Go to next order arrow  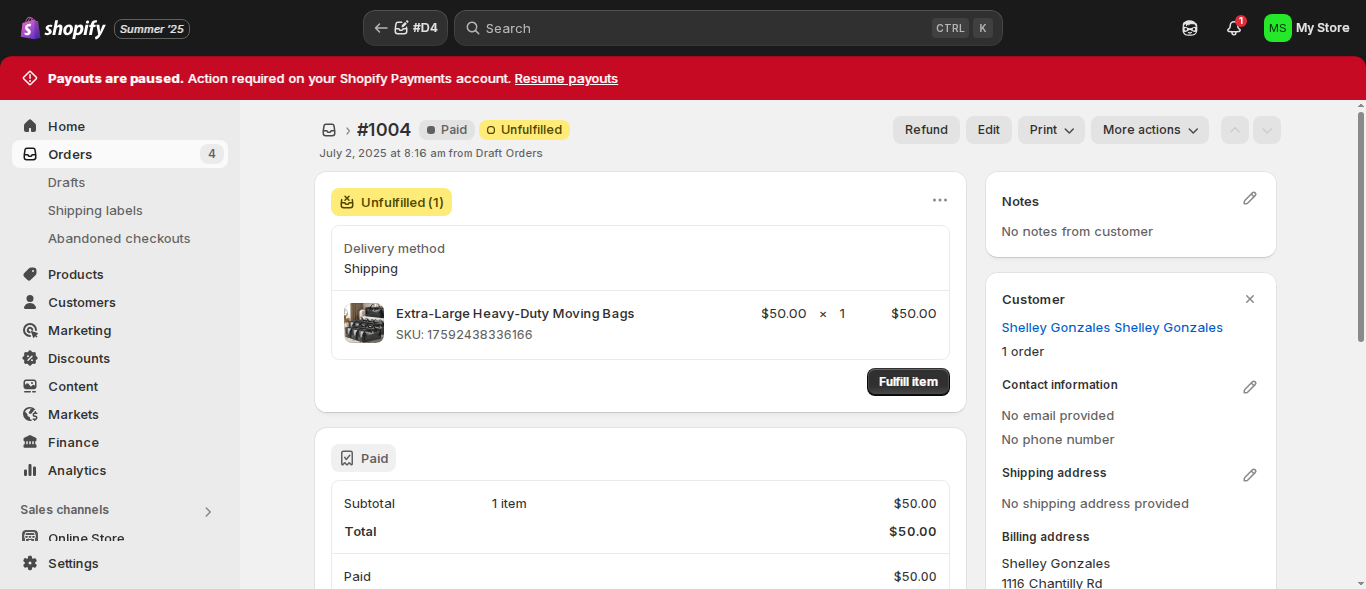click(1267, 130)
